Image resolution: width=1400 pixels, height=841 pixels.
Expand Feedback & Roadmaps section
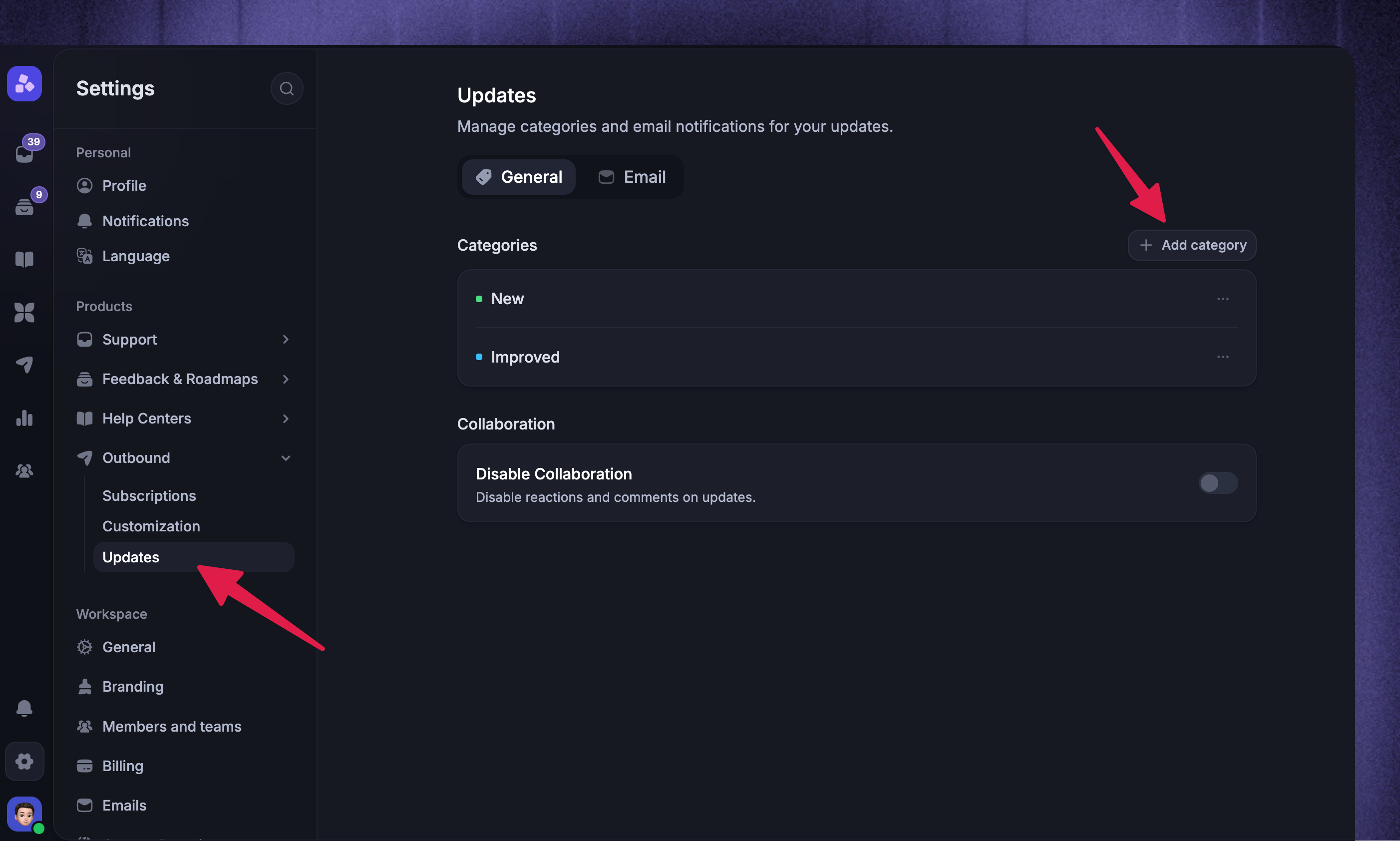click(185, 379)
